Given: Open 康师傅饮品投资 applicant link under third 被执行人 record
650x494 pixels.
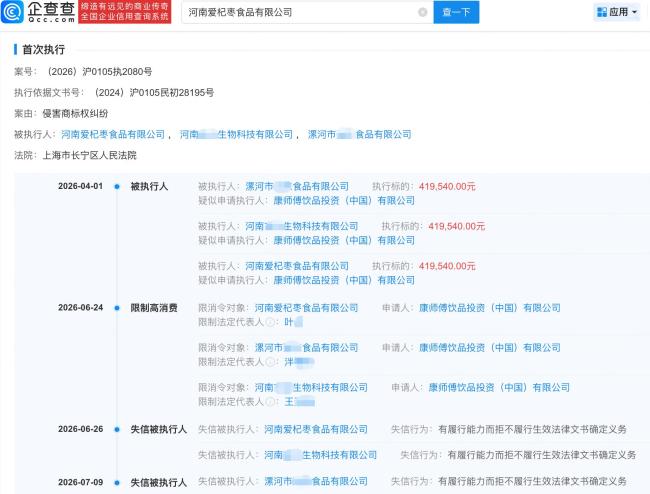Looking at the screenshot, I should 344,280.
